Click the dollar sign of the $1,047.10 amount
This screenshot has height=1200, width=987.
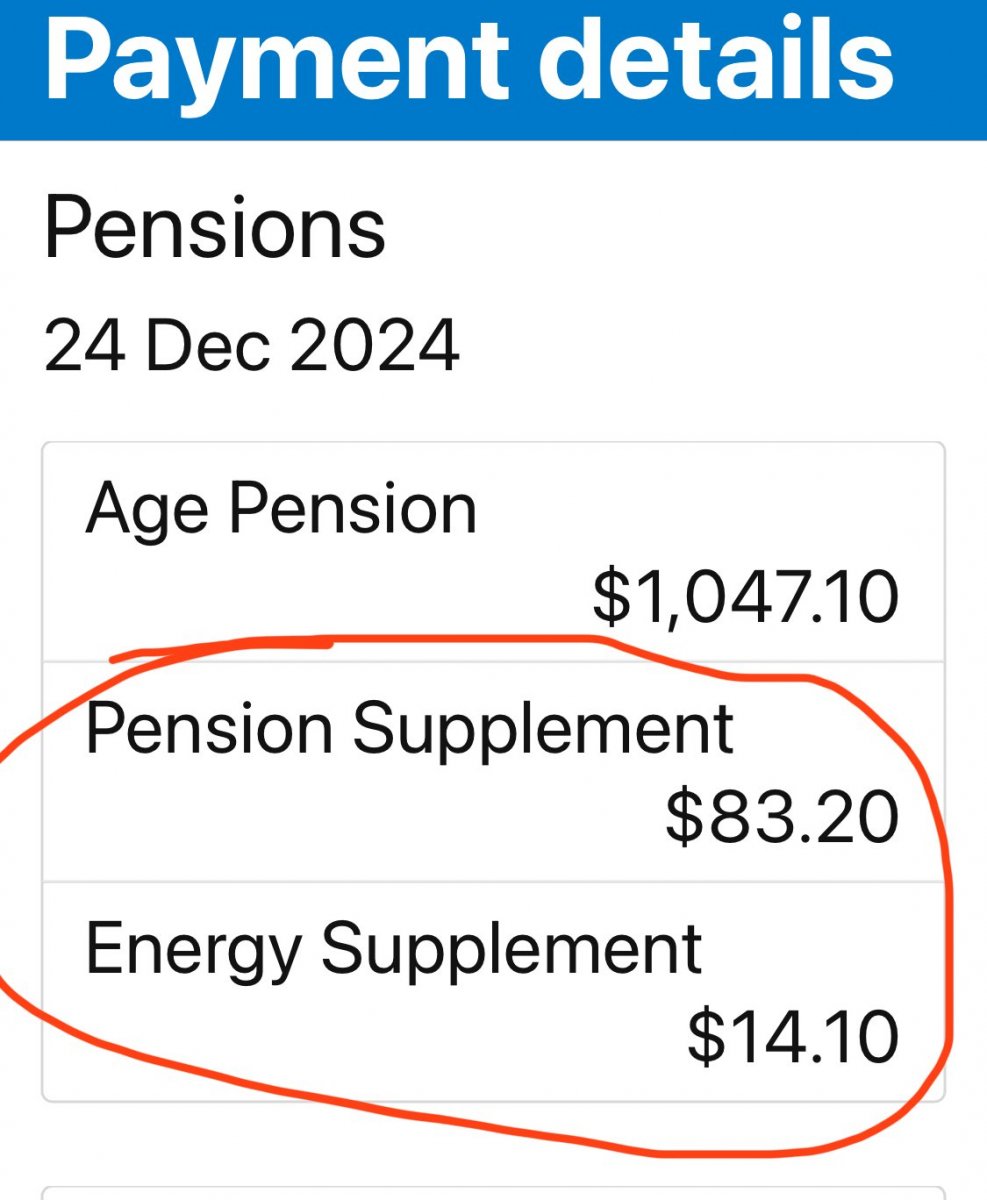[611, 597]
